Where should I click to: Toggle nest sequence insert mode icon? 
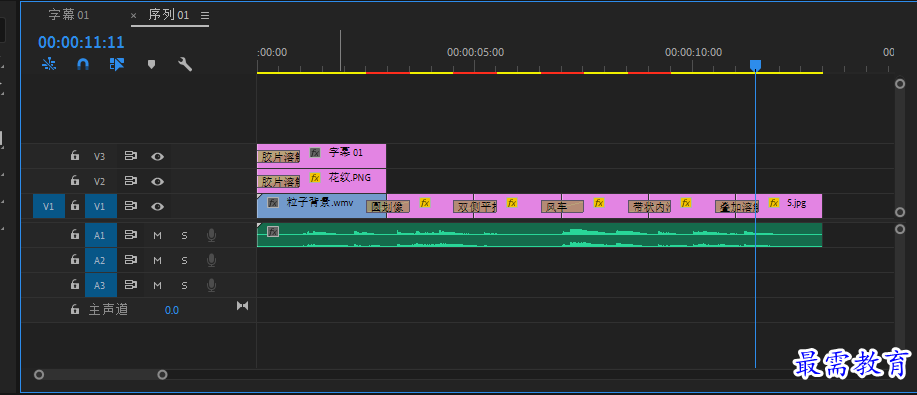click(49, 64)
